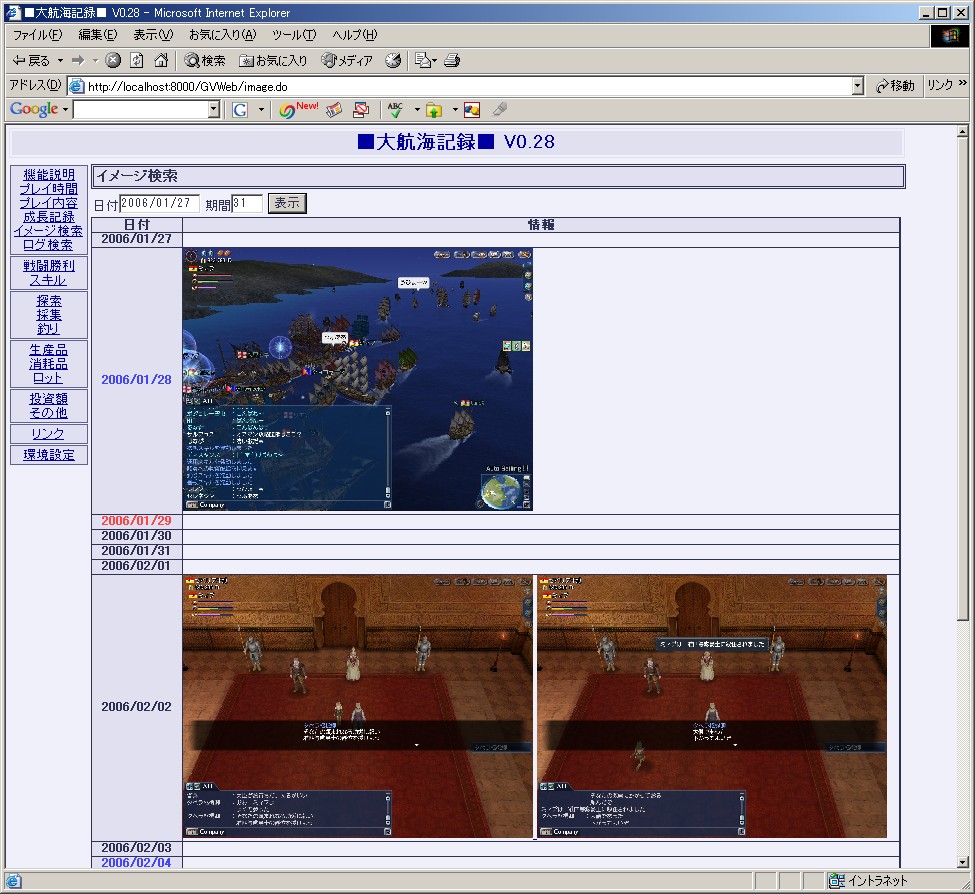The width and height of the screenshot is (975, 894).
Task: Open the ファイル(F) menu
Action: pos(37,35)
